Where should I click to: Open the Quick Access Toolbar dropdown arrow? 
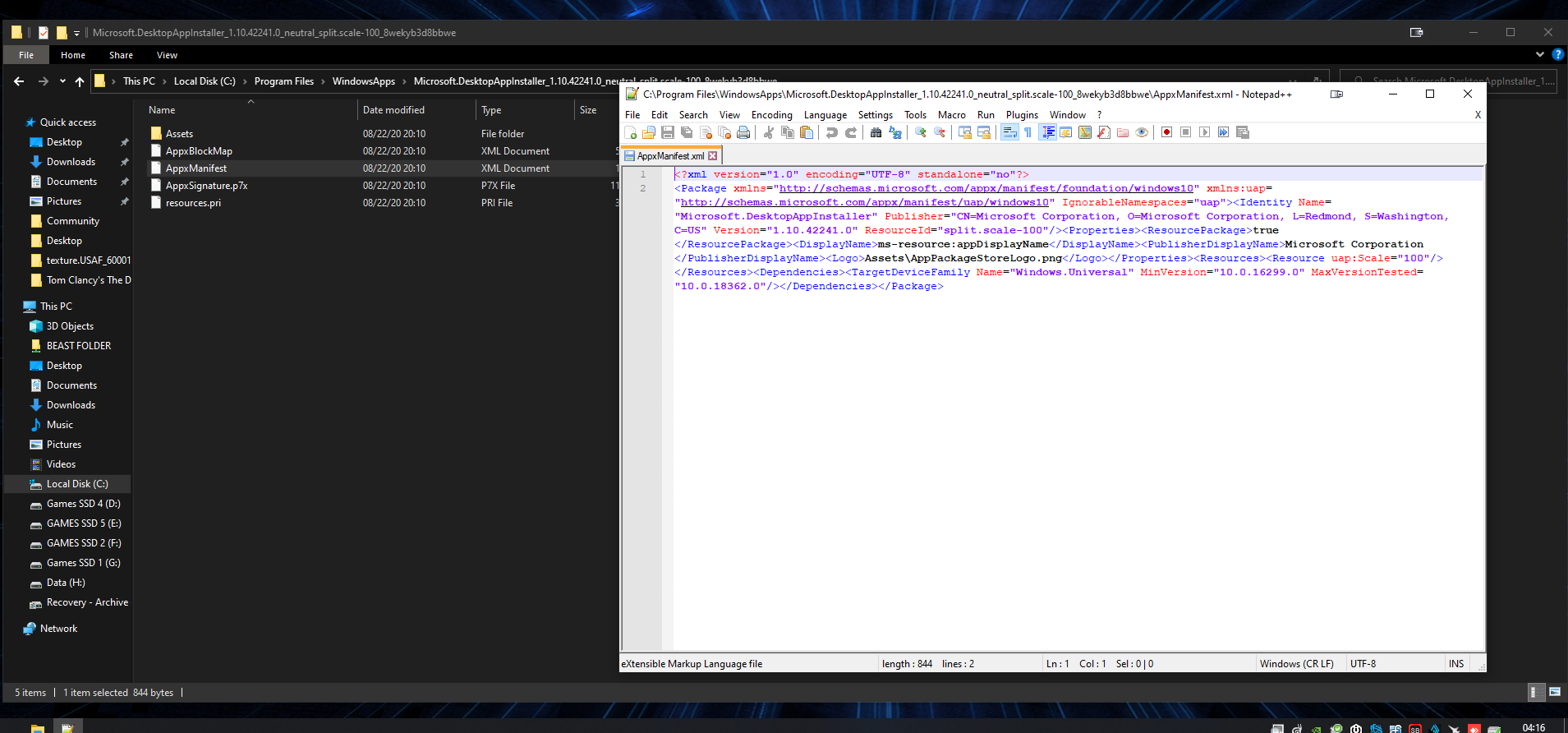tap(76, 34)
